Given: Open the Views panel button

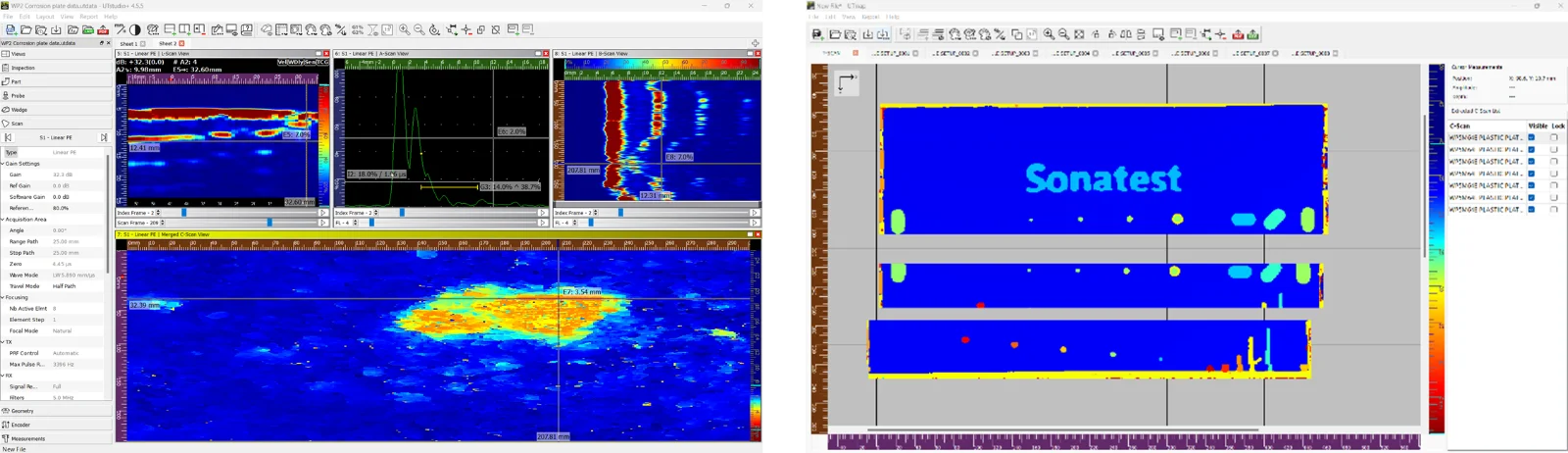Looking at the screenshot, I should (x=55, y=54).
